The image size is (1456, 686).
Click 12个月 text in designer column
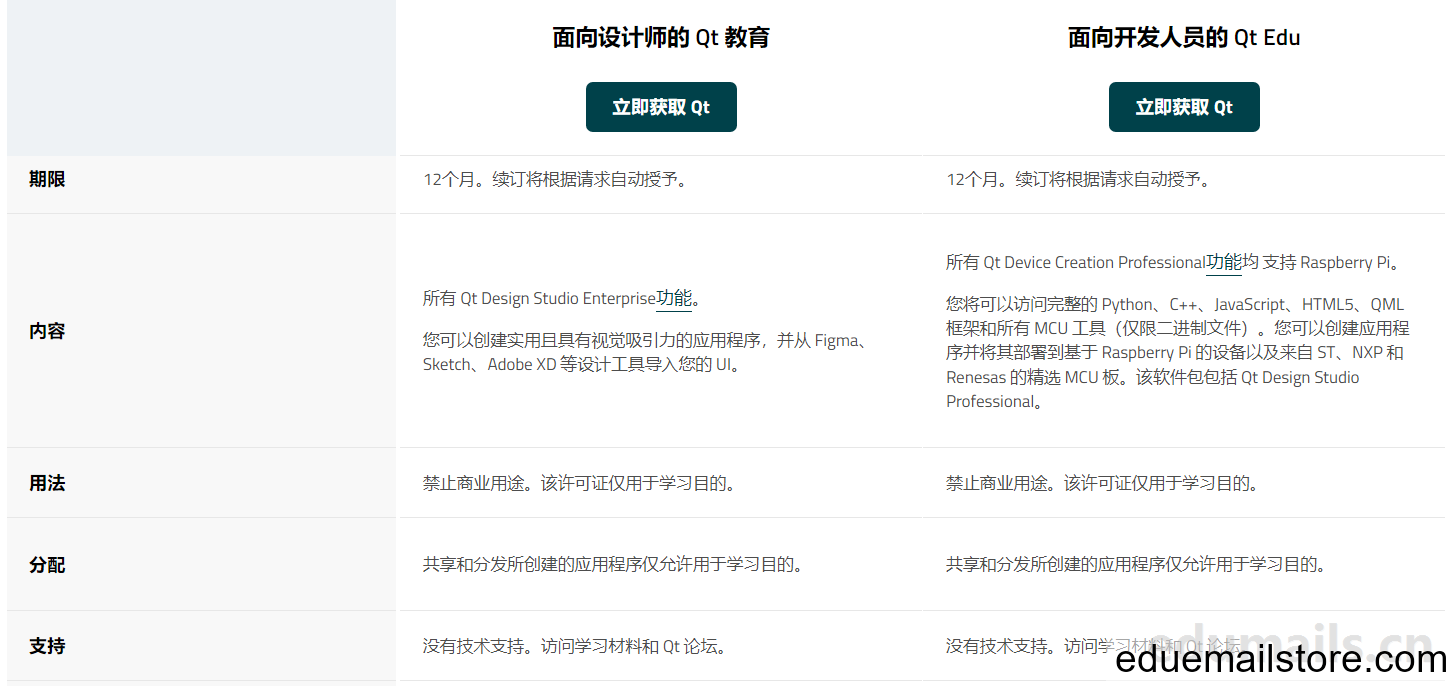[558, 180]
